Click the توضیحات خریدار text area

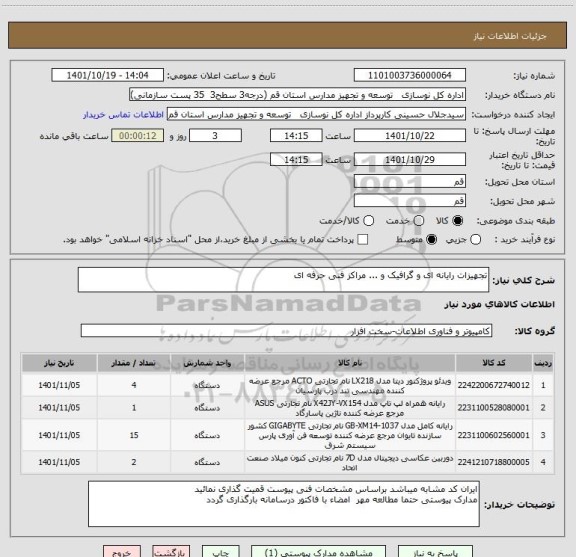pyautogui.click(x=284, y=504)
